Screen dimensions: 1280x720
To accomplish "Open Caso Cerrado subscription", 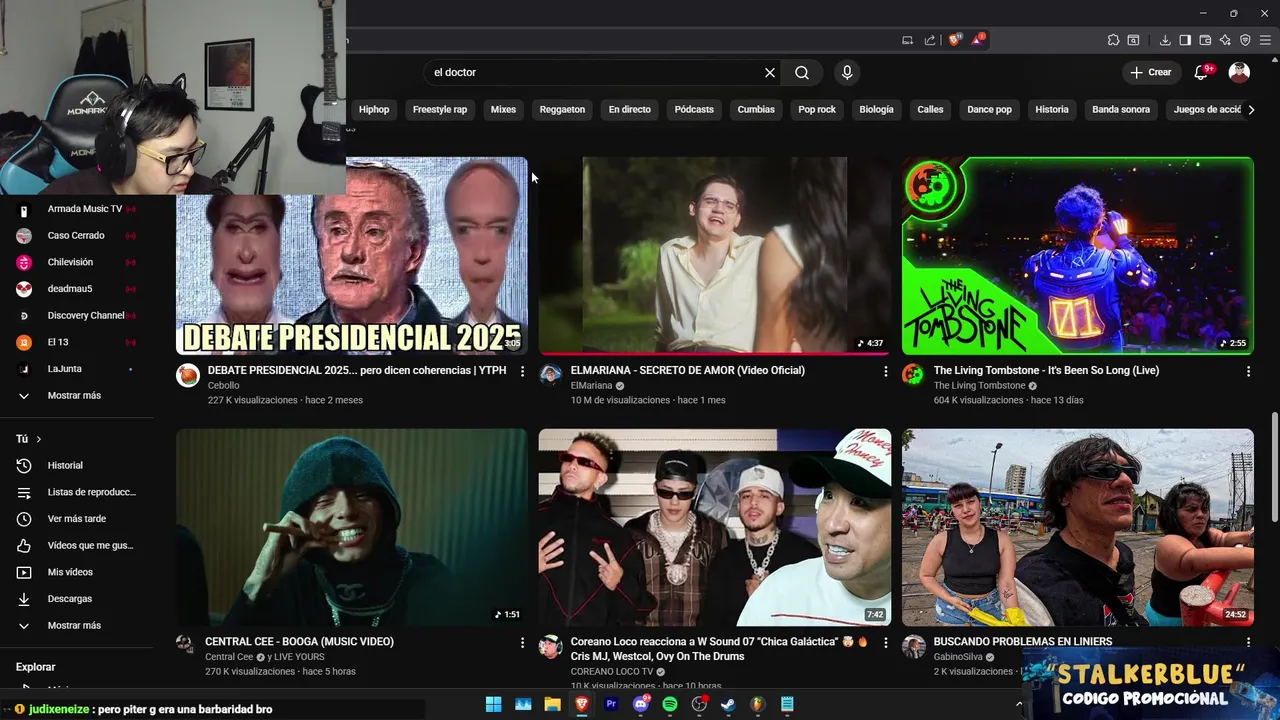I will pyautogui.click(x=77, y=236).
